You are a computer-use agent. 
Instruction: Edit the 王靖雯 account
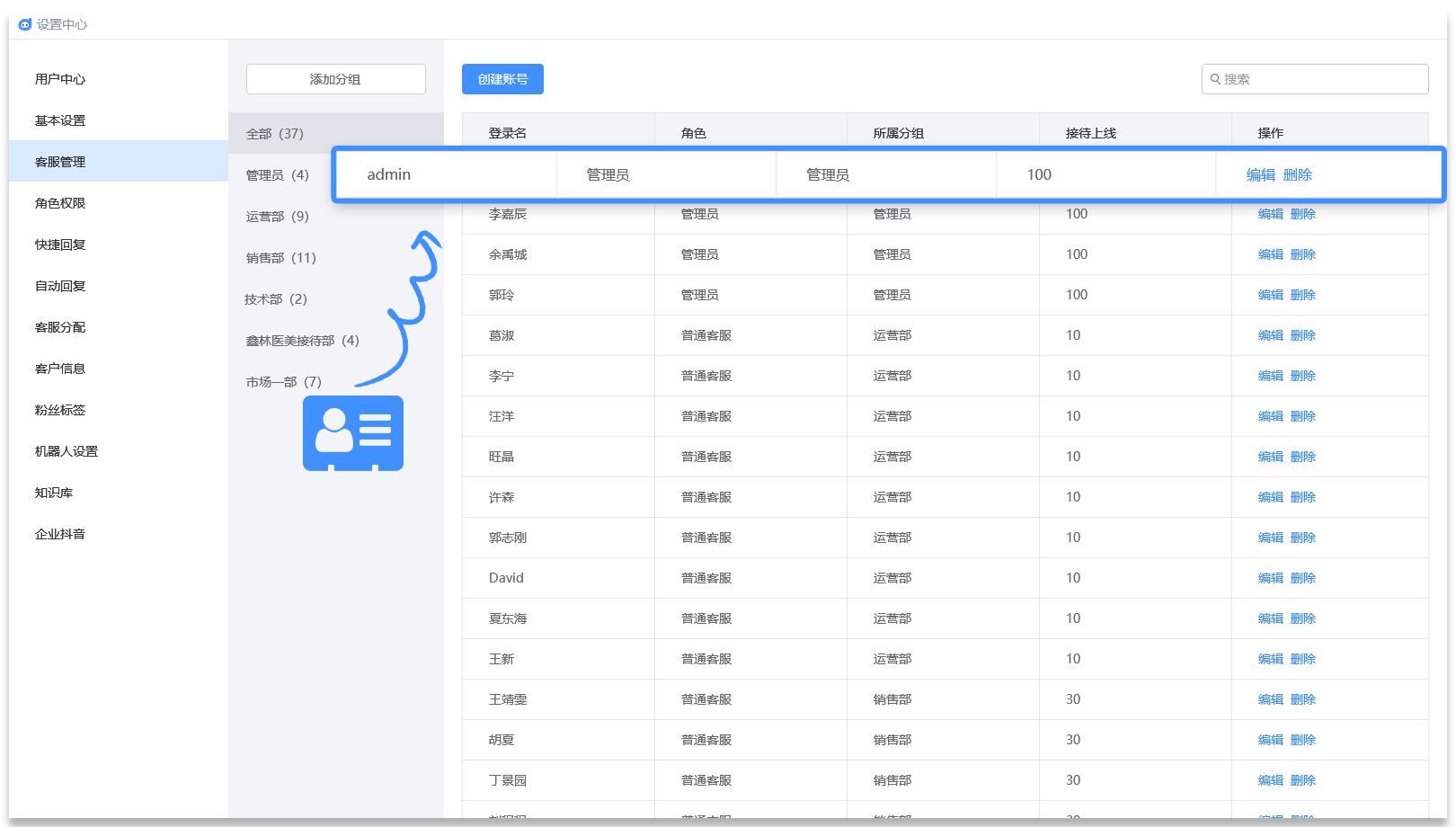click(1270, 699)
